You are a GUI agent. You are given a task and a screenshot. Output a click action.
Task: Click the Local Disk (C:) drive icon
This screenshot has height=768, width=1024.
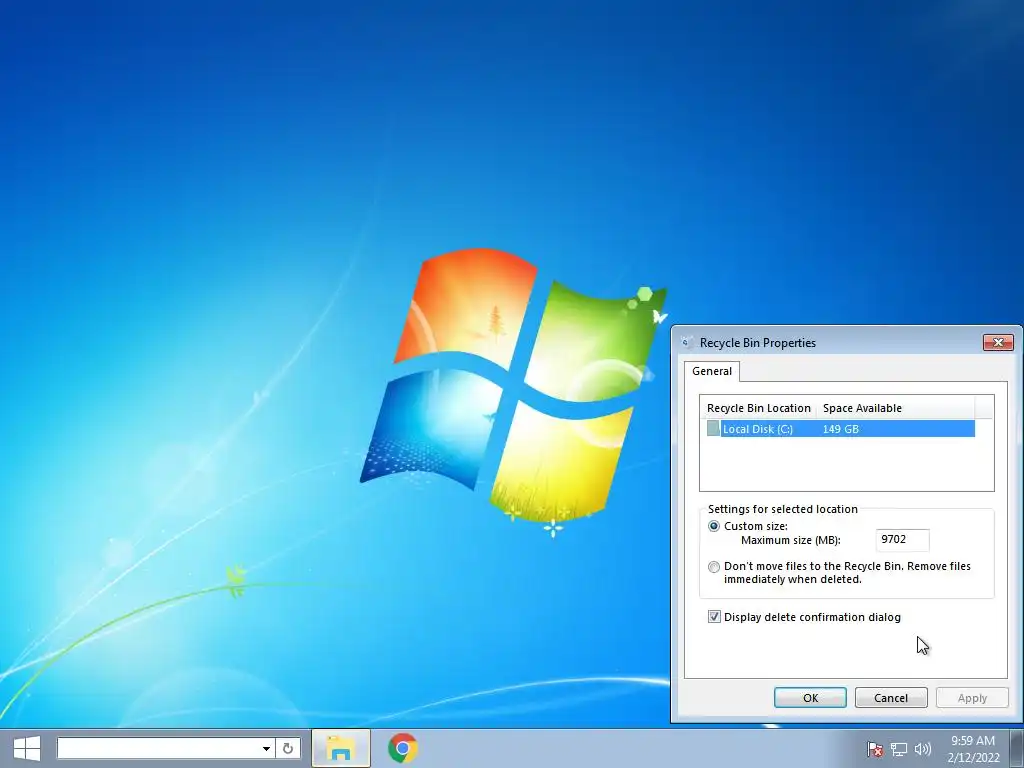coord(713,428)
